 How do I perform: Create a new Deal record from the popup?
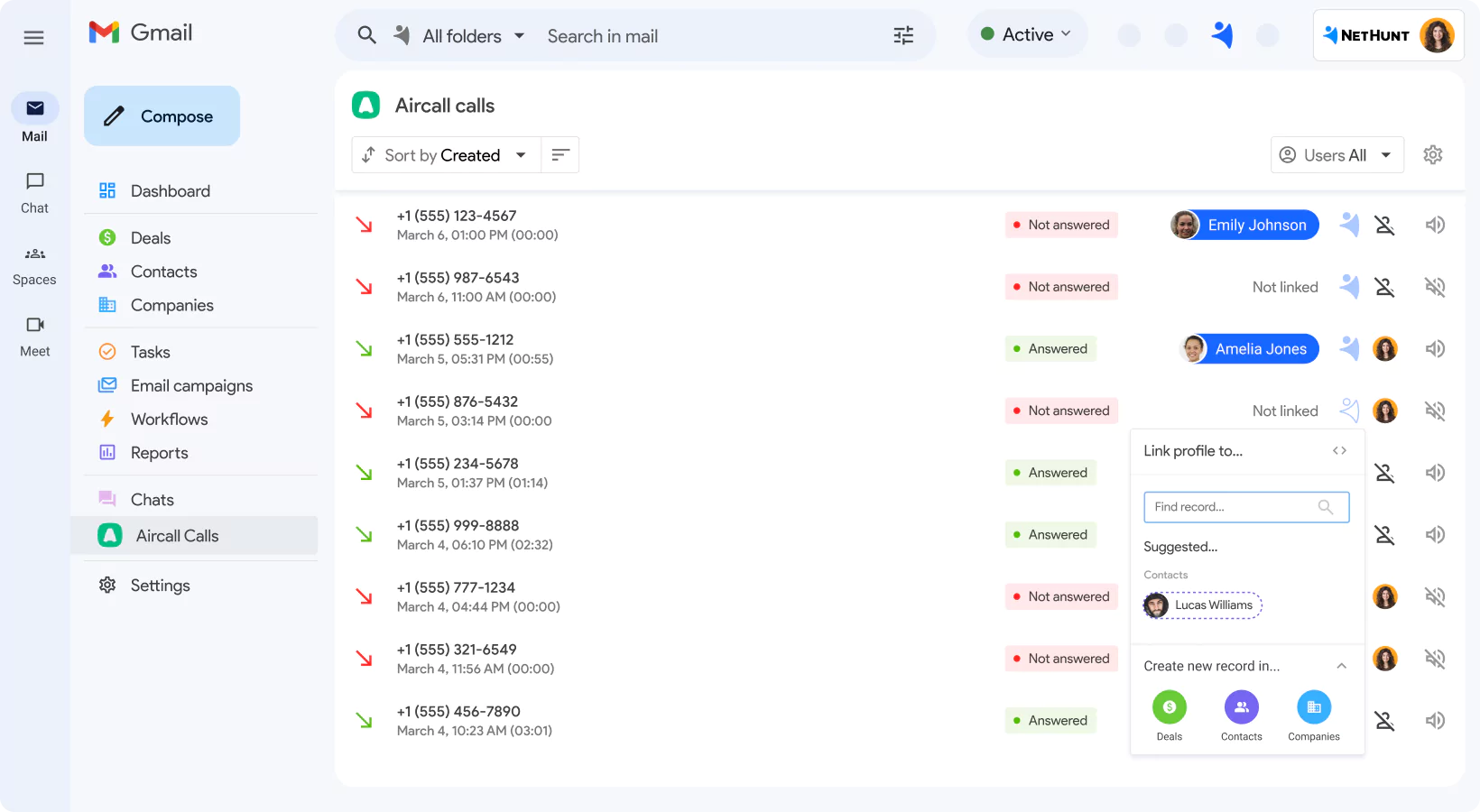(1170, 708)
